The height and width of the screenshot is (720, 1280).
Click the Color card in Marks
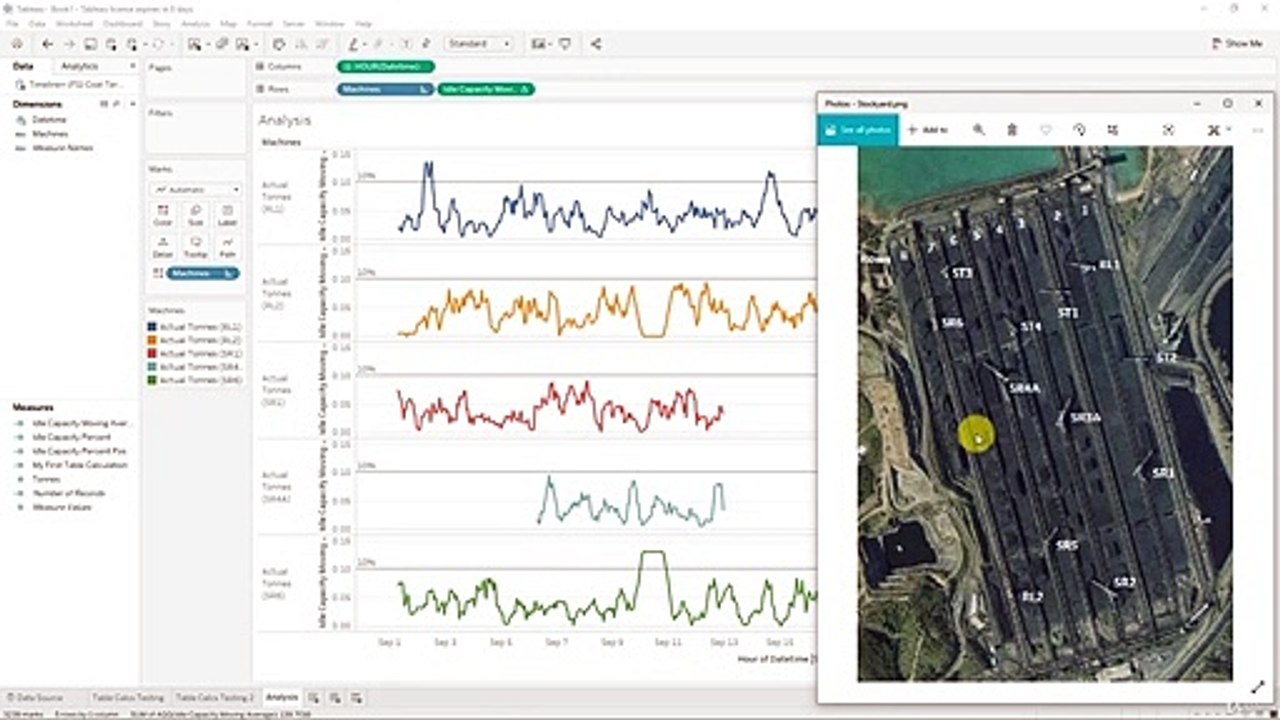coord(163,215)
